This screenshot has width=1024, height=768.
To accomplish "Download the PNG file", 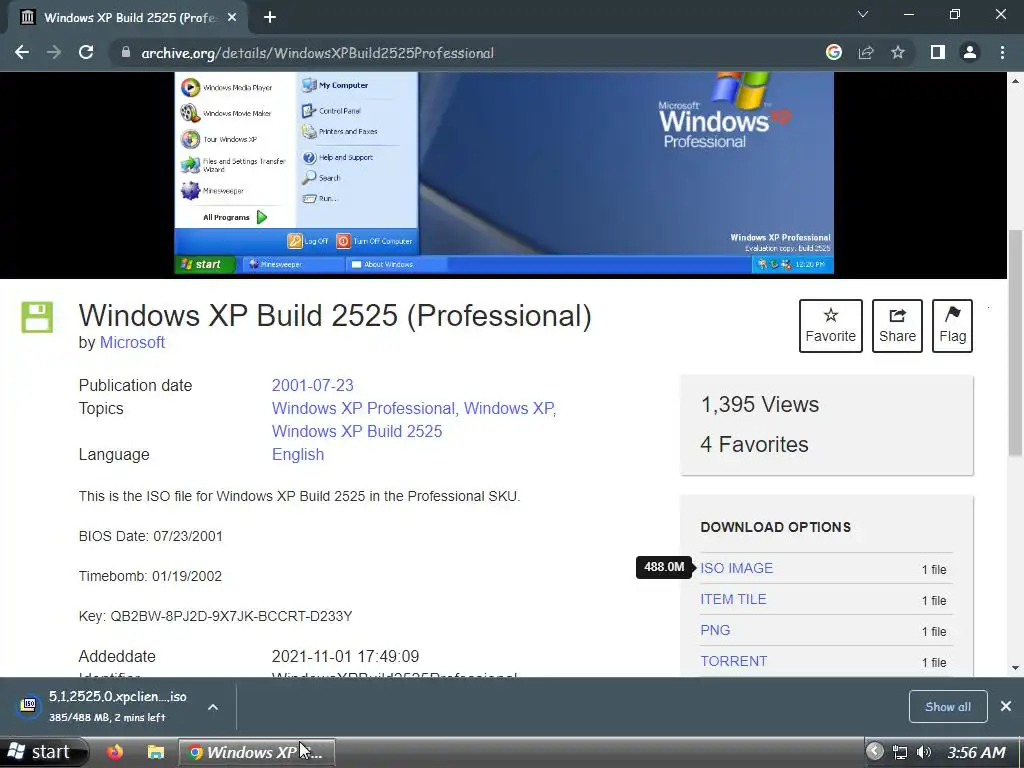I will pos(715,630).
